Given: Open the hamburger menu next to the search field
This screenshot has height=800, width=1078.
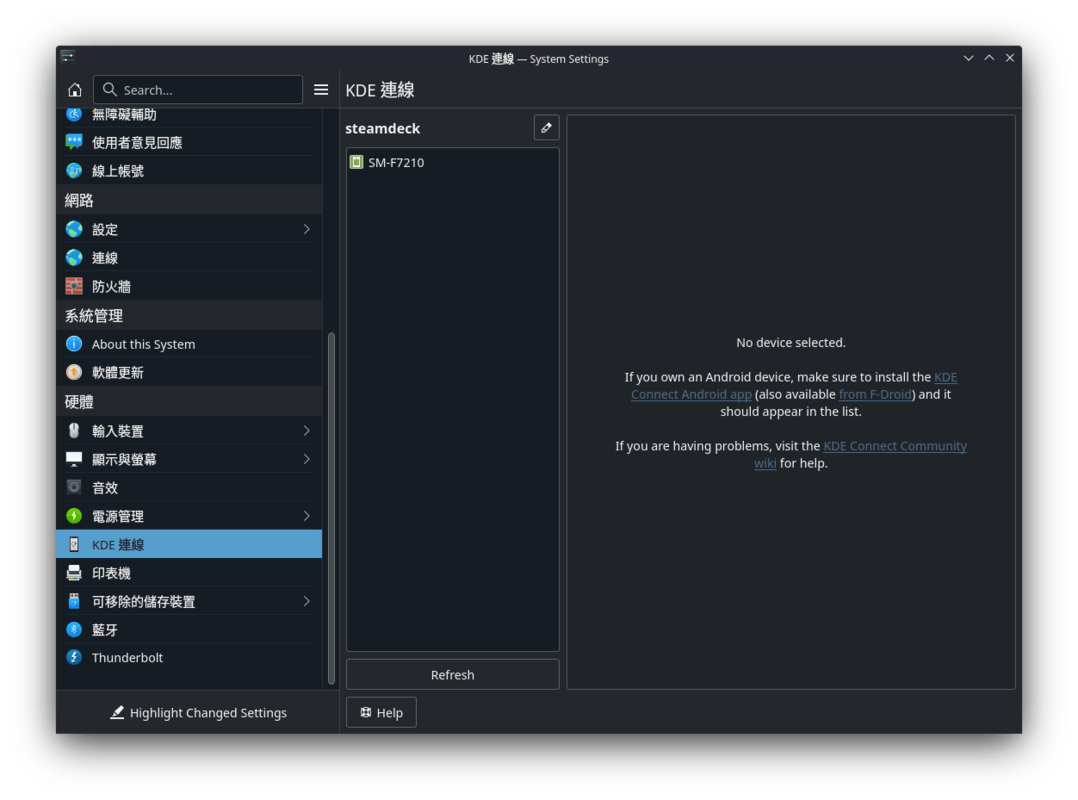Looking at the screenshot, I should pyautogui.click(x=321, y=90).
